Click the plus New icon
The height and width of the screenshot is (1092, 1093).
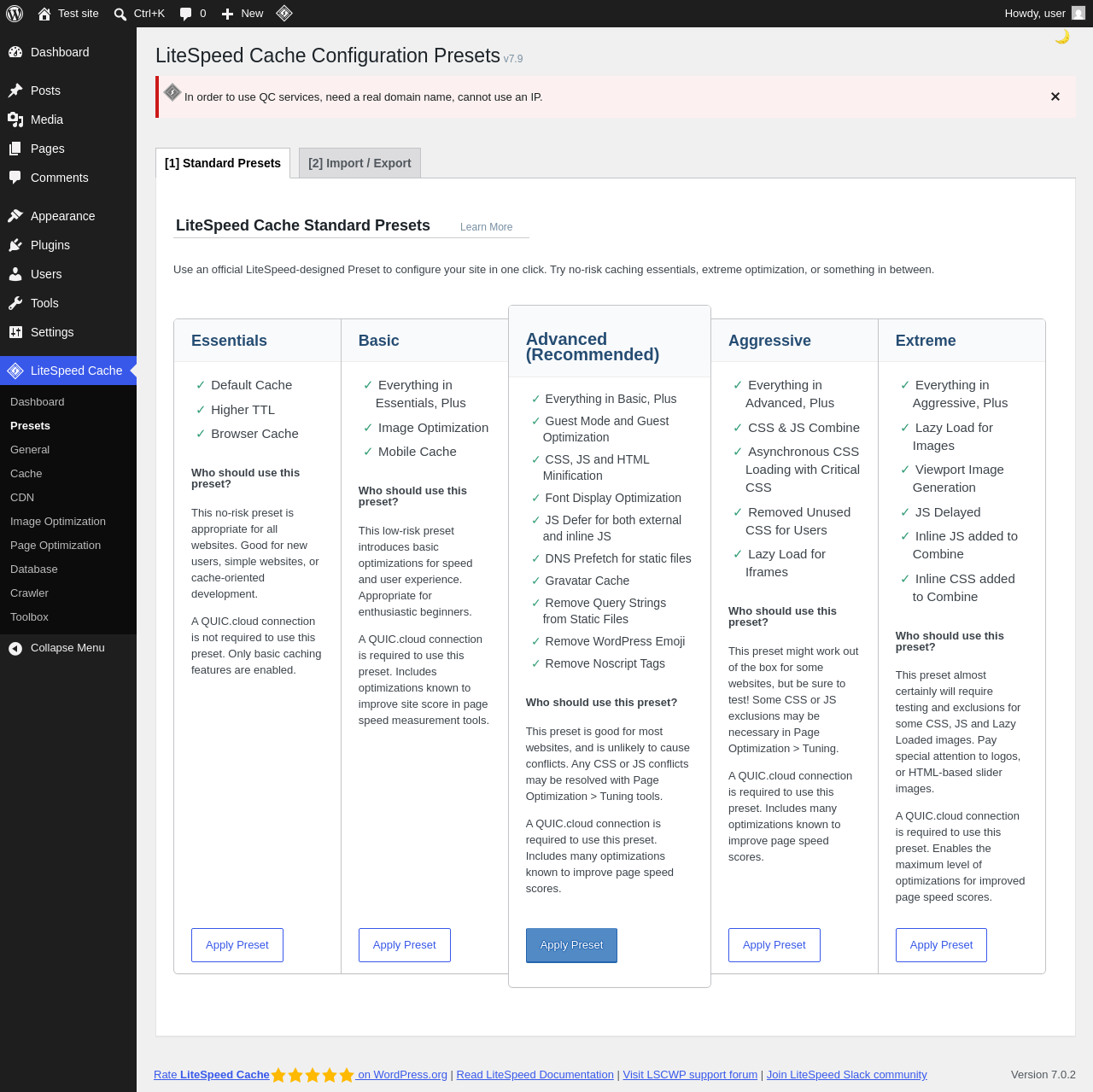tap(227, 14)
